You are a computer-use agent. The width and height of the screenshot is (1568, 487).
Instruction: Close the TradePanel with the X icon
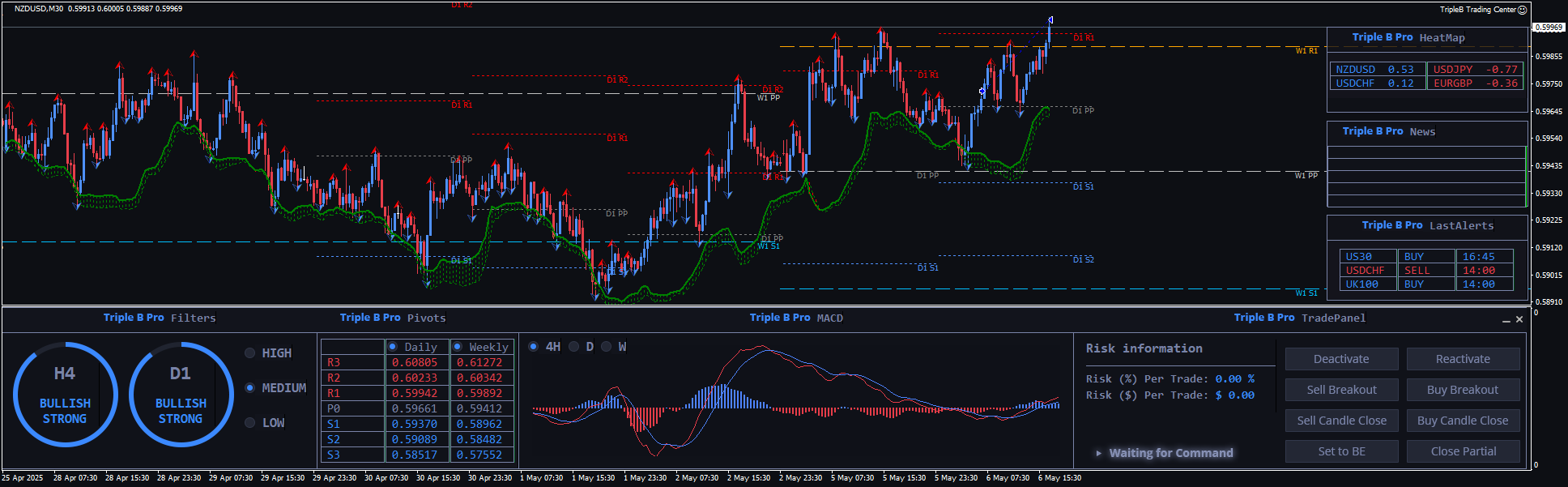(1519, 319)
